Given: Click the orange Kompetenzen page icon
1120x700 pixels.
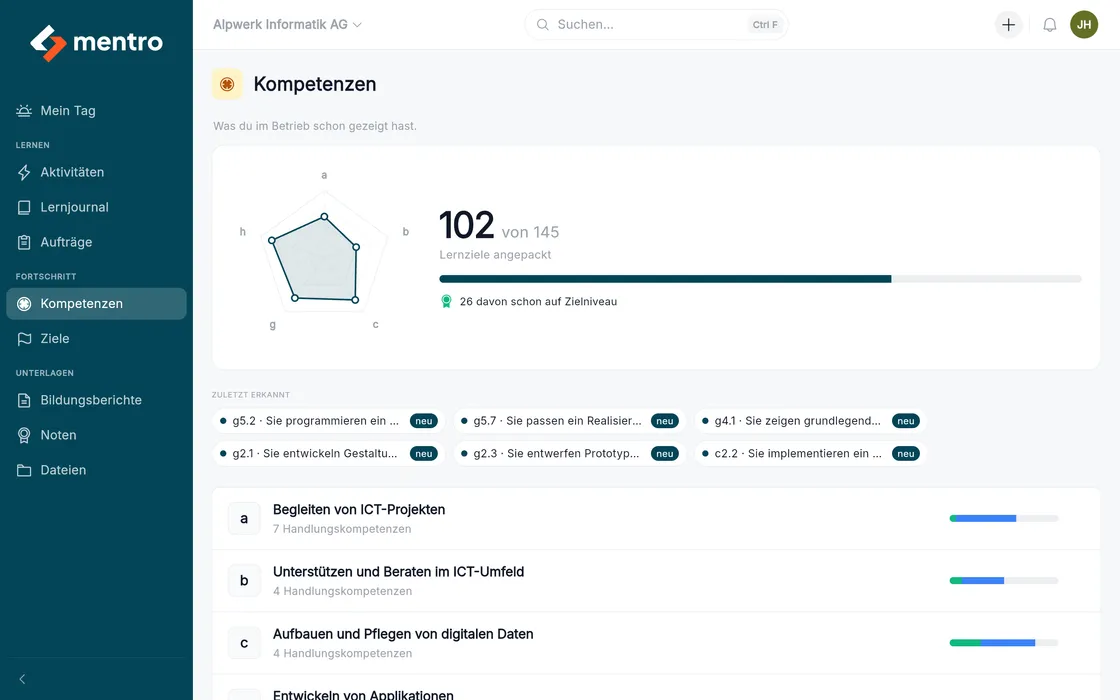Looking at the screenshot, I should (x=227, y=84).
